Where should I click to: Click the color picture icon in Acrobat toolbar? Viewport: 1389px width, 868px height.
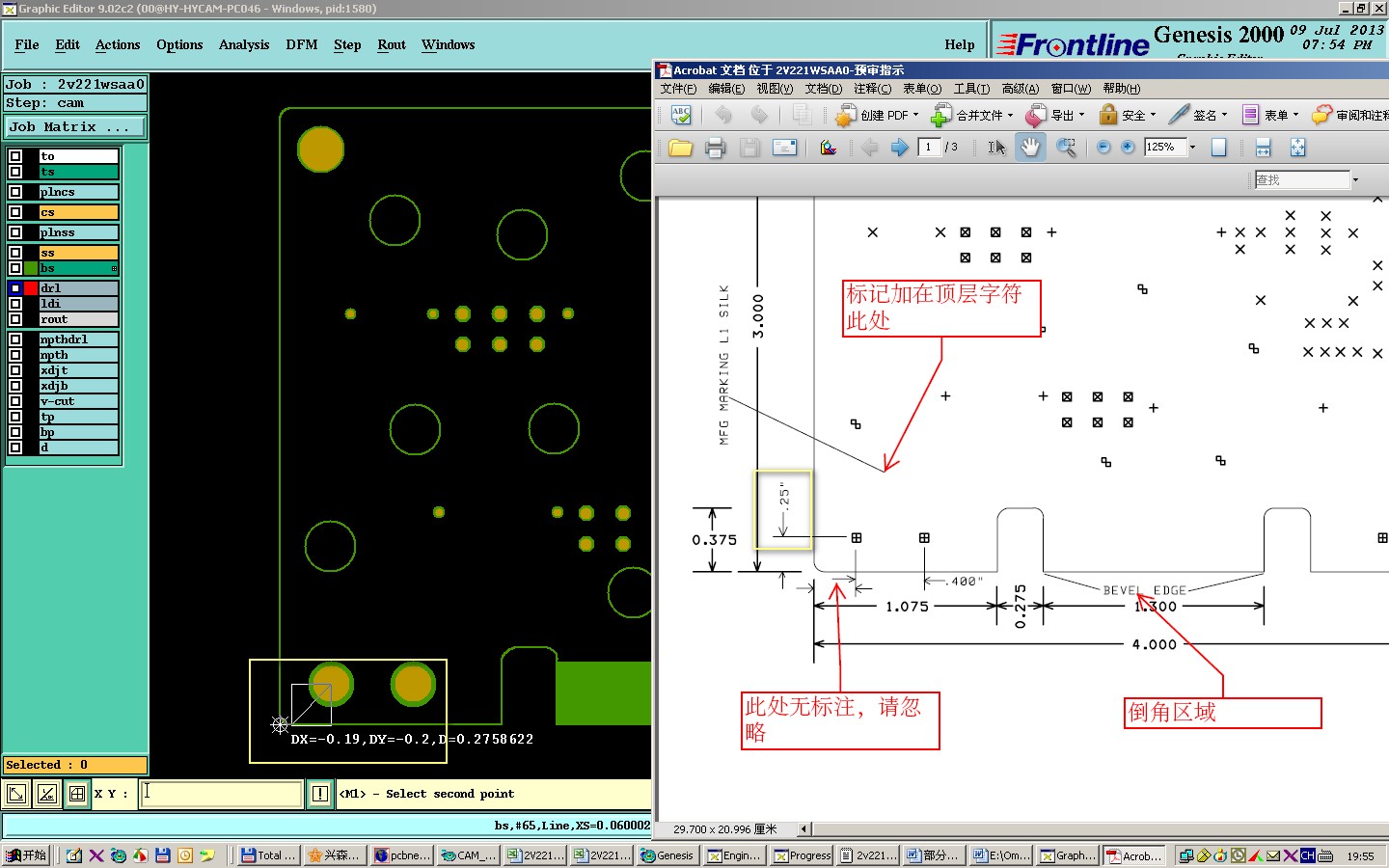[x=828, y=148]
